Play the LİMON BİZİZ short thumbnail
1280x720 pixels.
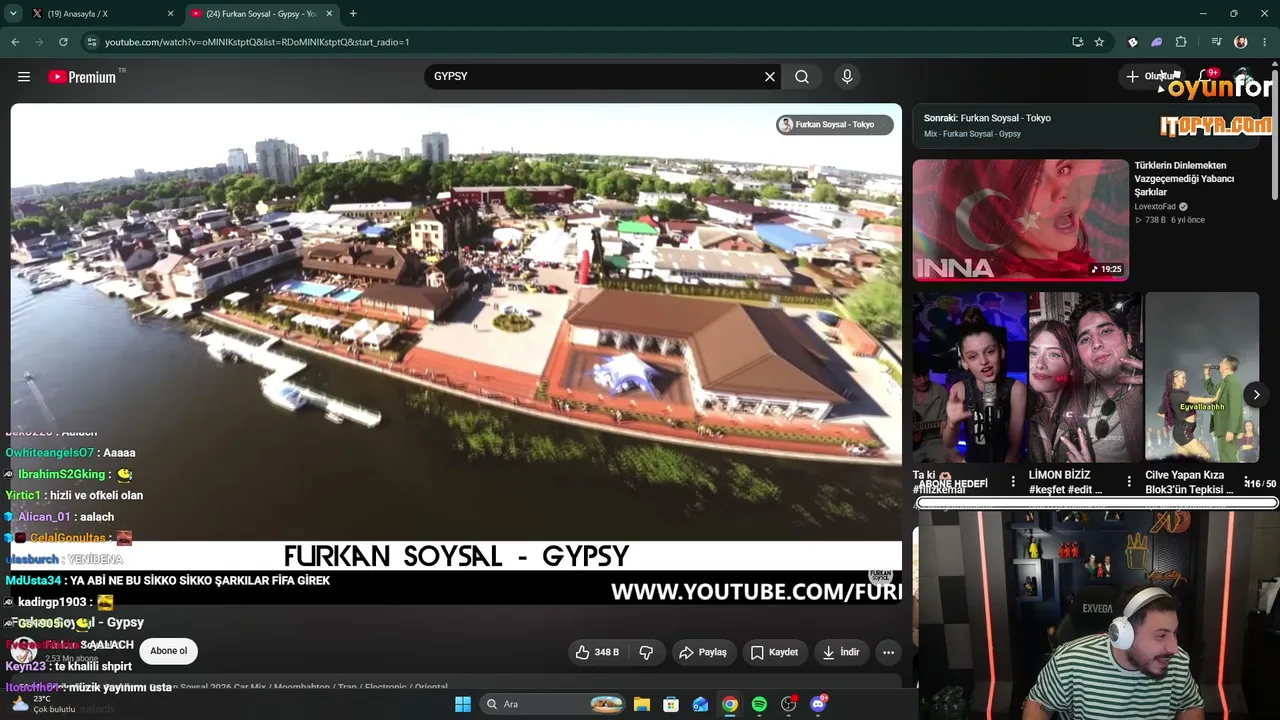(x=1085, y=377)
